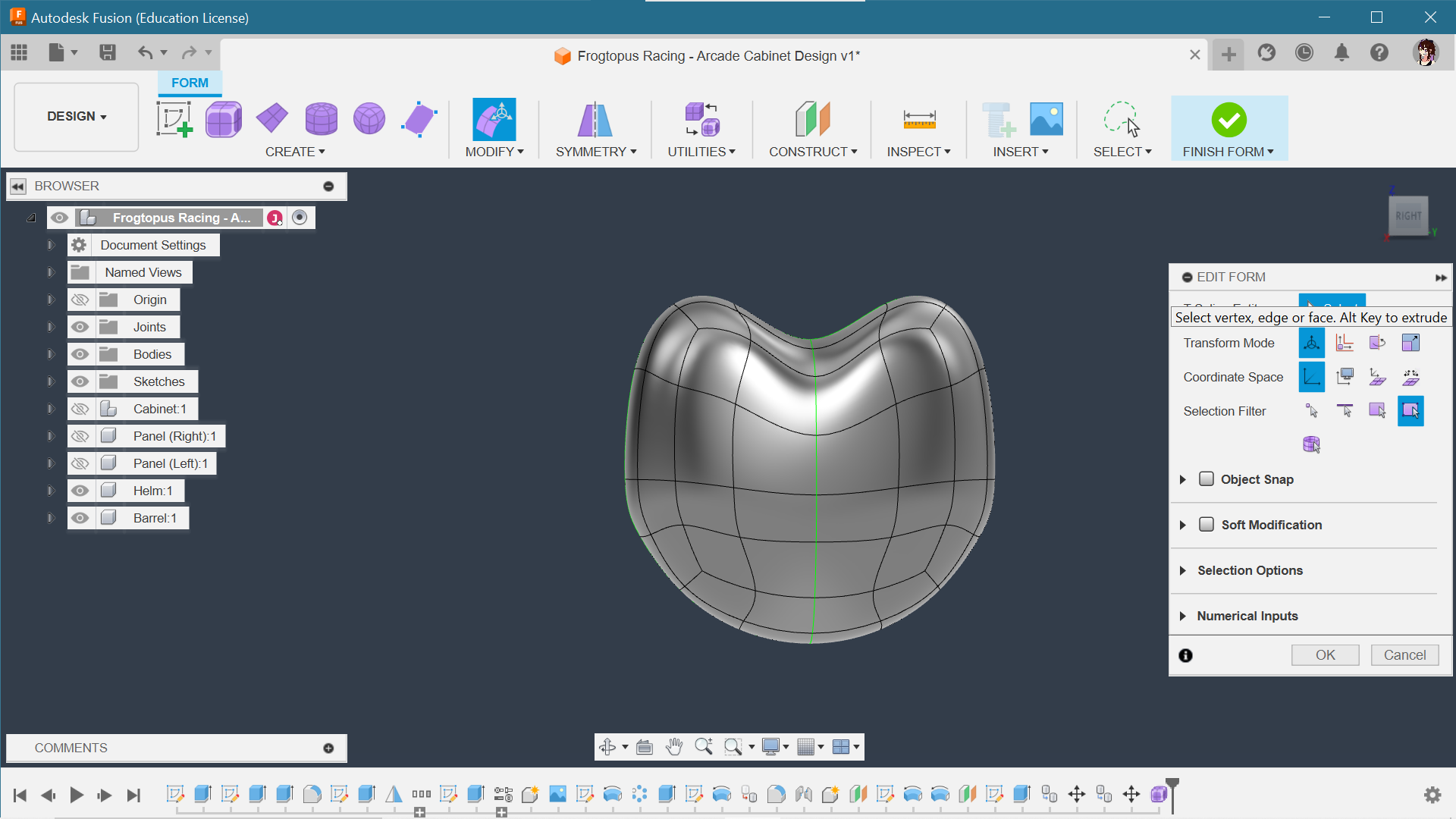Click the Utilities convert icon
This screenshot has width=1456, height=819.
(701, 119)
